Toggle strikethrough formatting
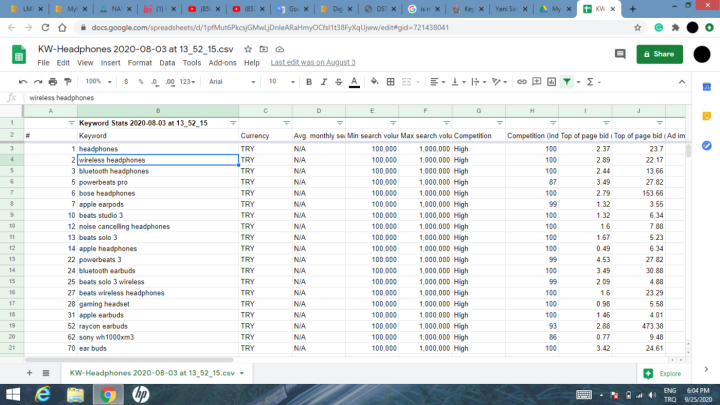 point(339,82)
